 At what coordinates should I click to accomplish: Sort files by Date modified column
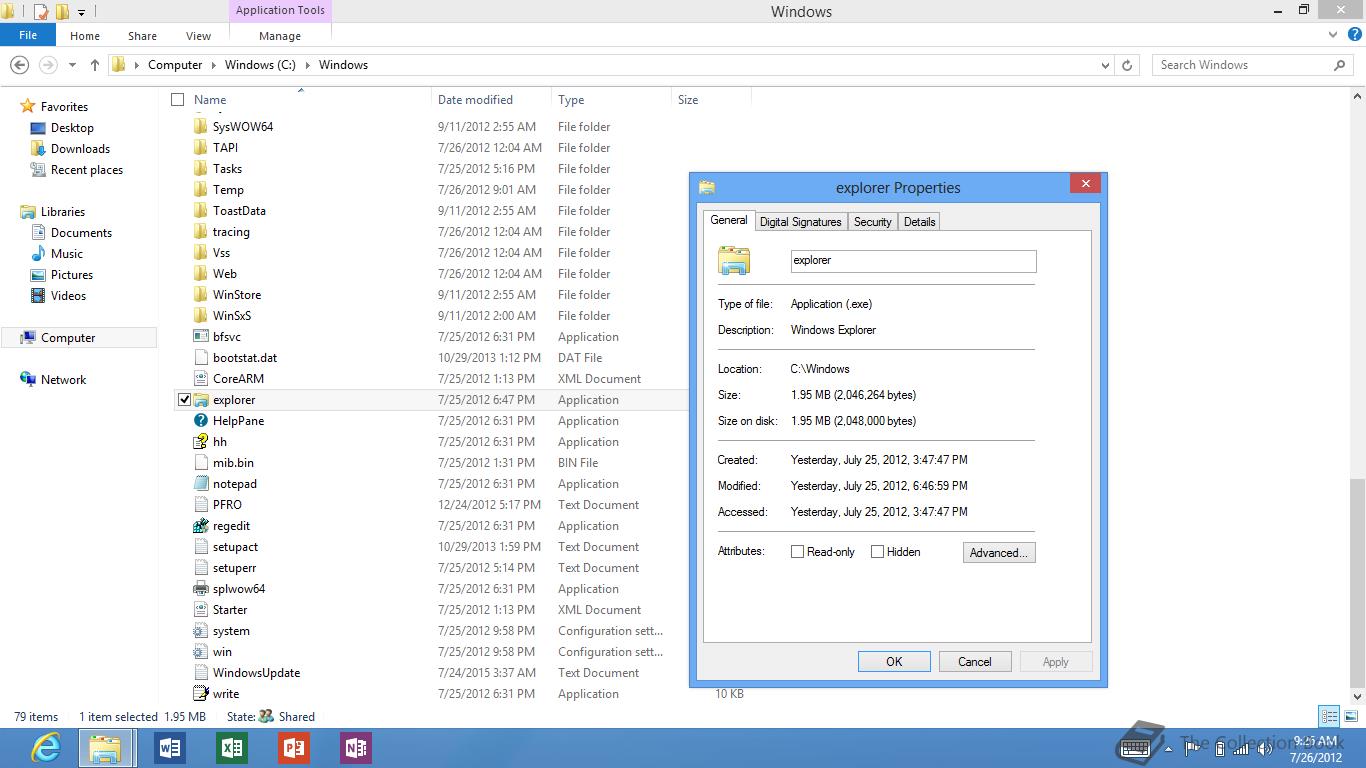click(x=491, y=100)
